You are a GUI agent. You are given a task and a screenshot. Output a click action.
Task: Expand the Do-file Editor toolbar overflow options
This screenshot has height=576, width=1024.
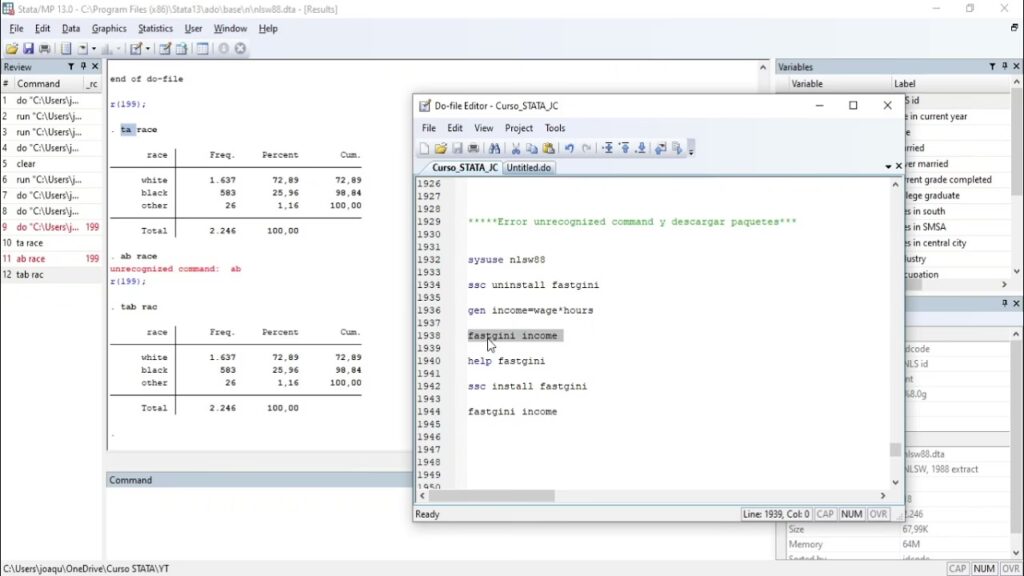(690, 149)
